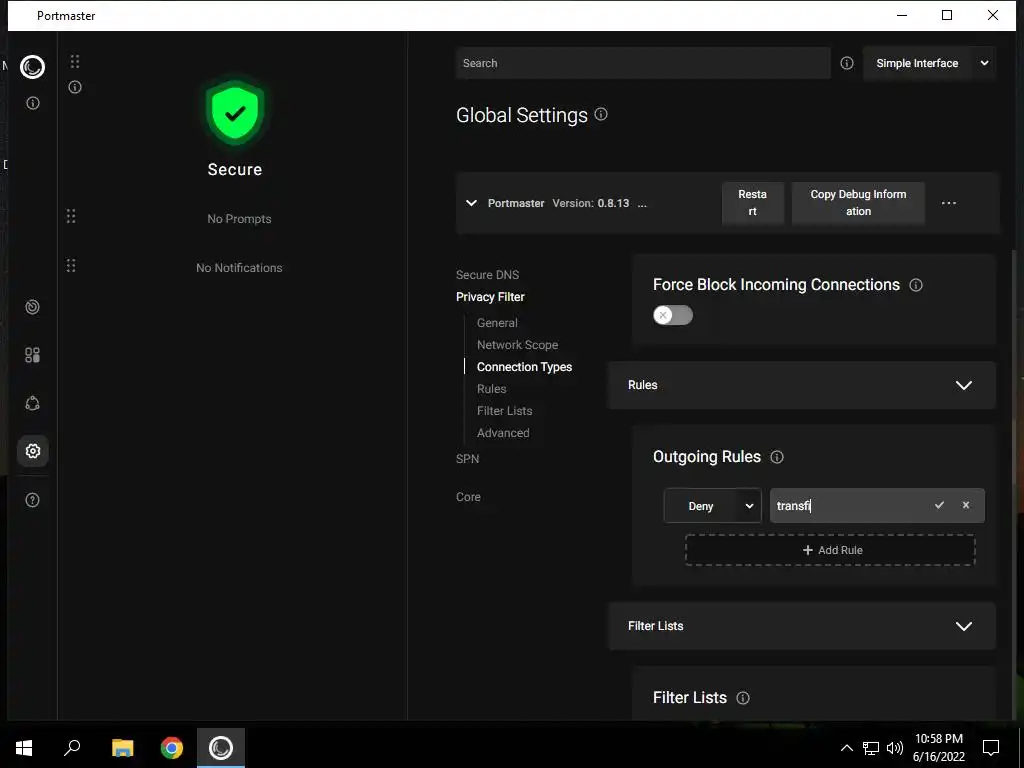Cancel the rule with the X icon
The image size is (1024, 768).
point(966,505)
